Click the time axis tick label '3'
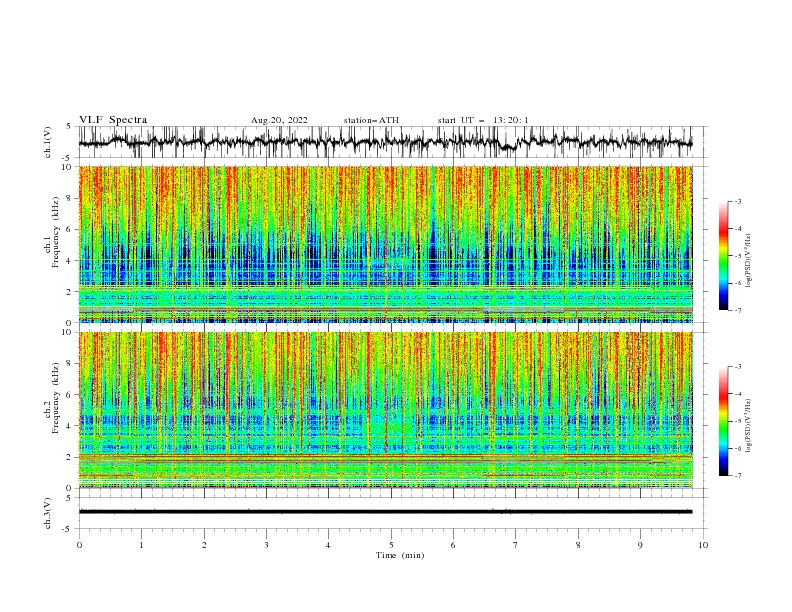The image size is (792, 612). click(x=266, y=545)
